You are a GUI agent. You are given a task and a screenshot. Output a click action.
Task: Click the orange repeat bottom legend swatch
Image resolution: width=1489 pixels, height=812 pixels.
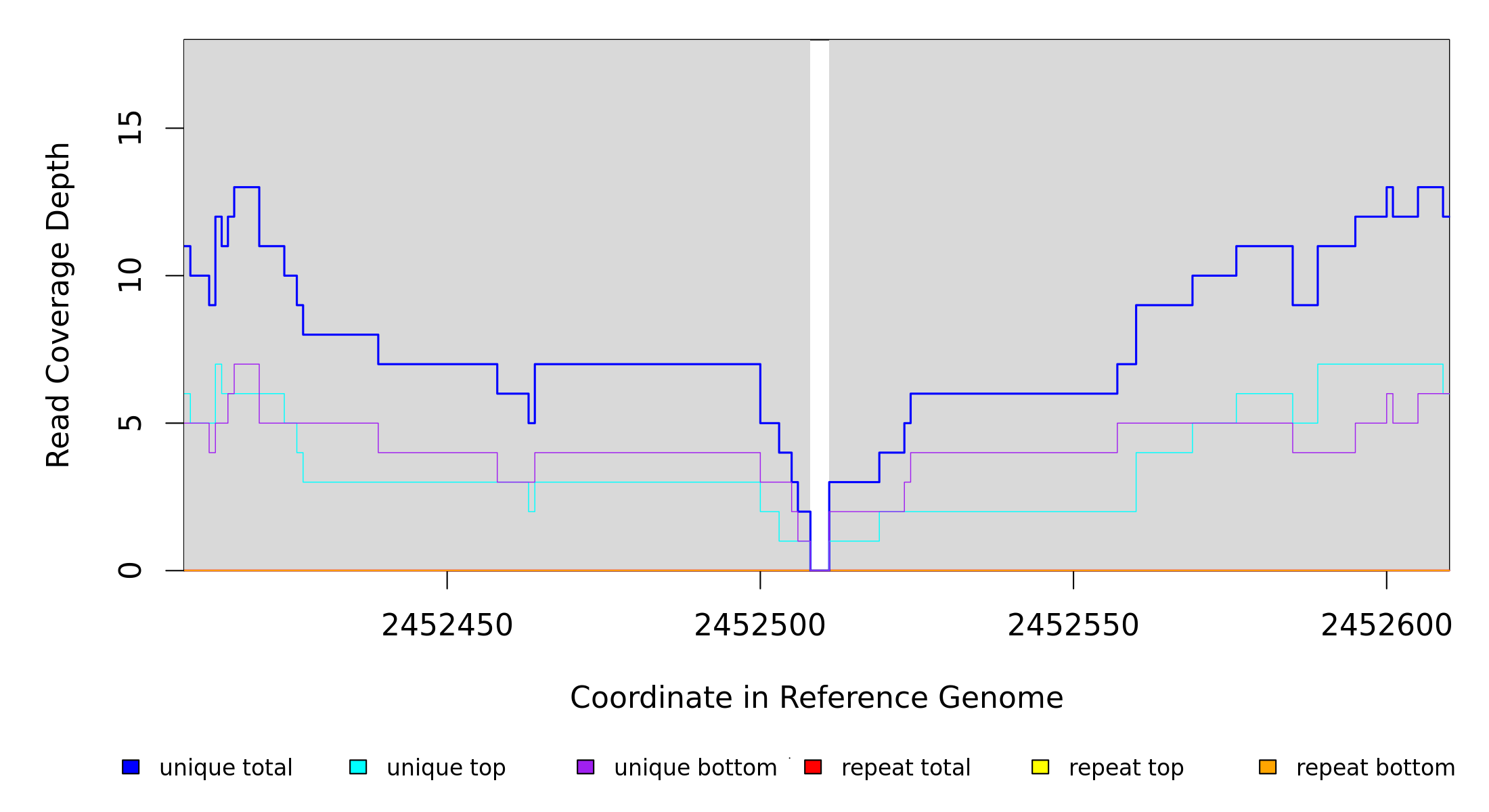[1268, 767]
